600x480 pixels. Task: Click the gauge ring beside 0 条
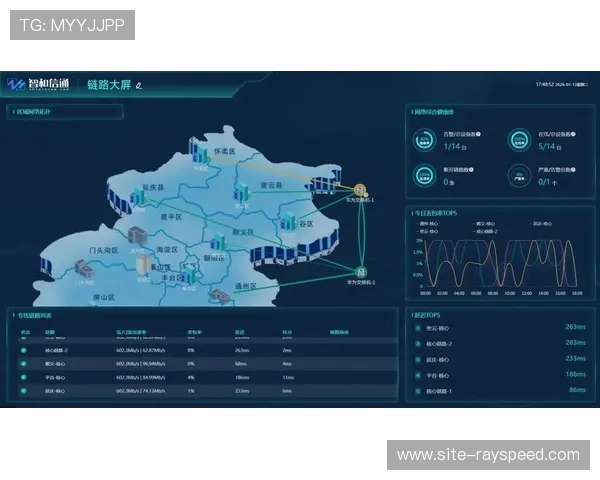[x=424, y=176]
